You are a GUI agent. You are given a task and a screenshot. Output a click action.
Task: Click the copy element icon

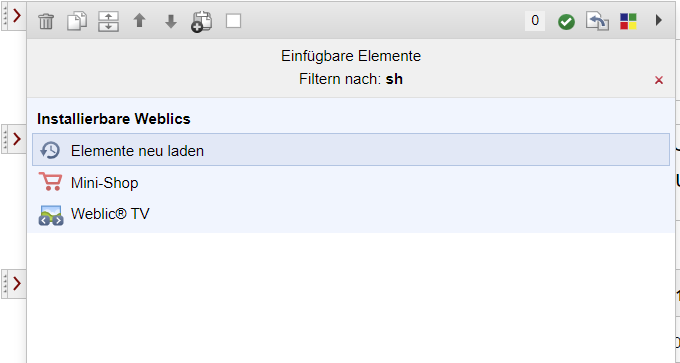coord(77,21)
